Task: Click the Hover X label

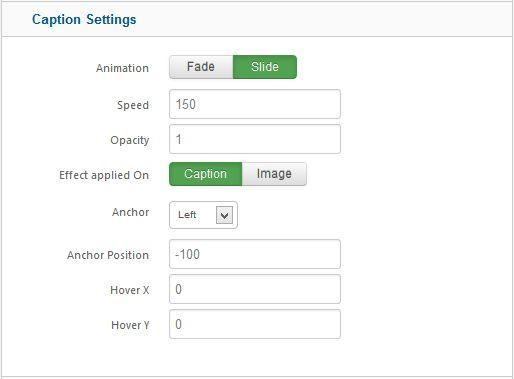Action: (130, 290)
